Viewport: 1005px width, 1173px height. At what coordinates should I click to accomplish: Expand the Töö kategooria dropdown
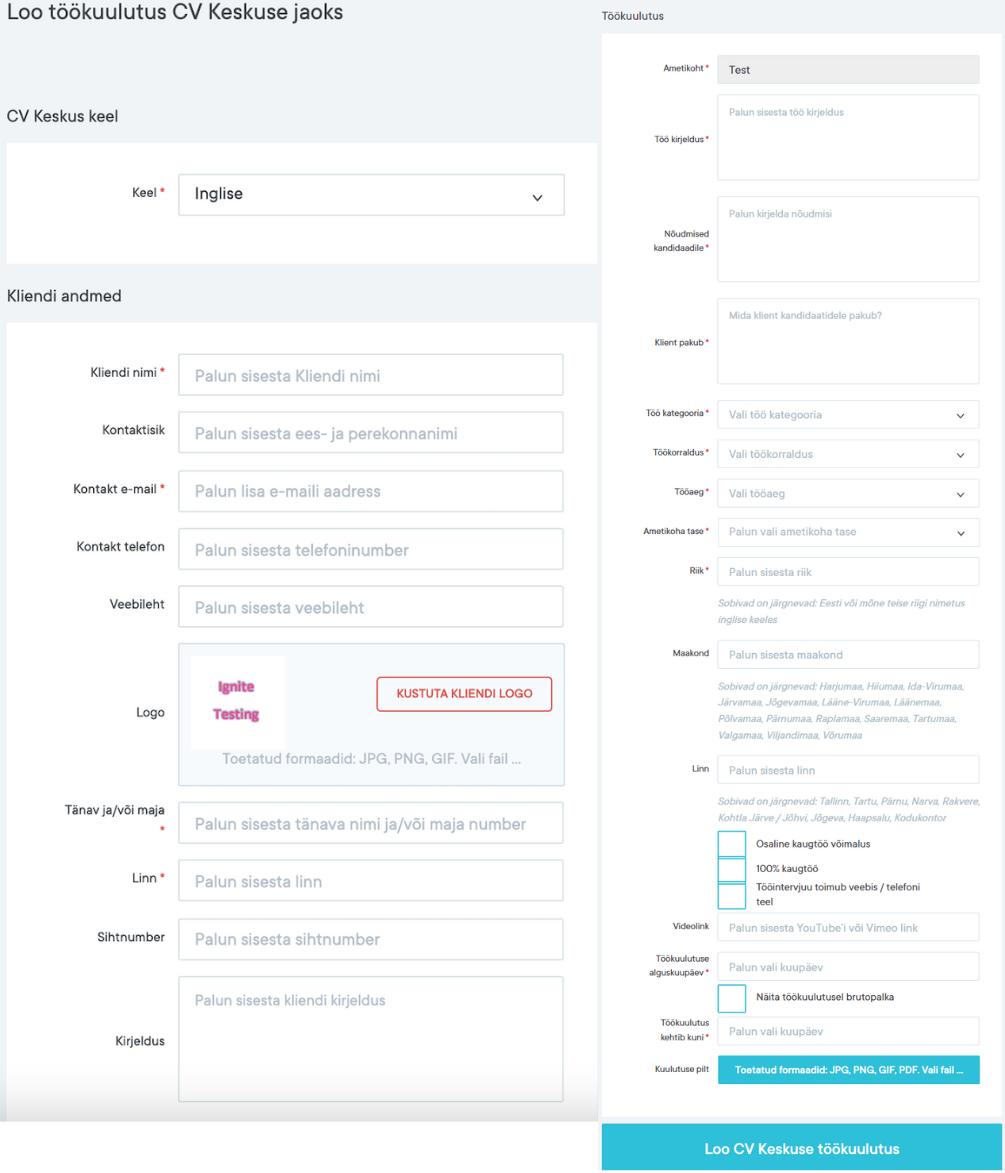848,414
